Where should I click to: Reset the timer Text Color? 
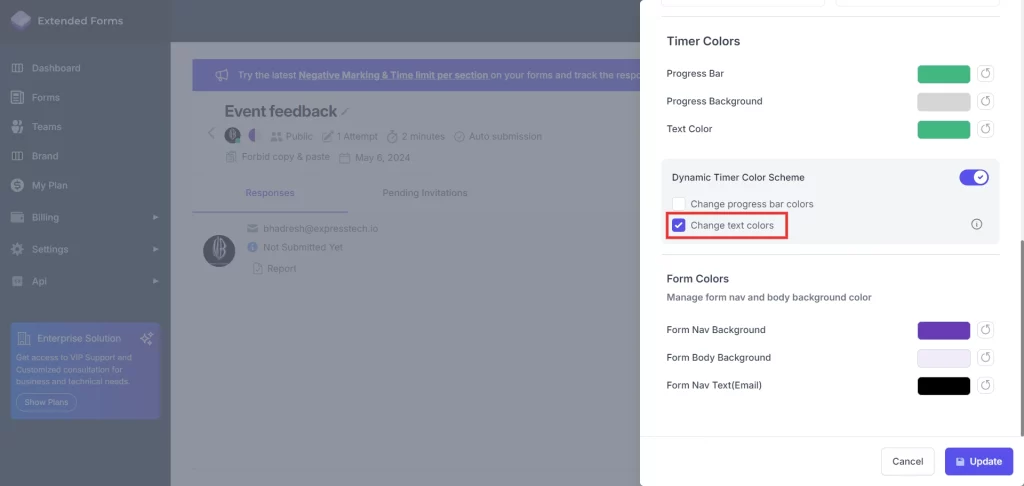[985, 129]
